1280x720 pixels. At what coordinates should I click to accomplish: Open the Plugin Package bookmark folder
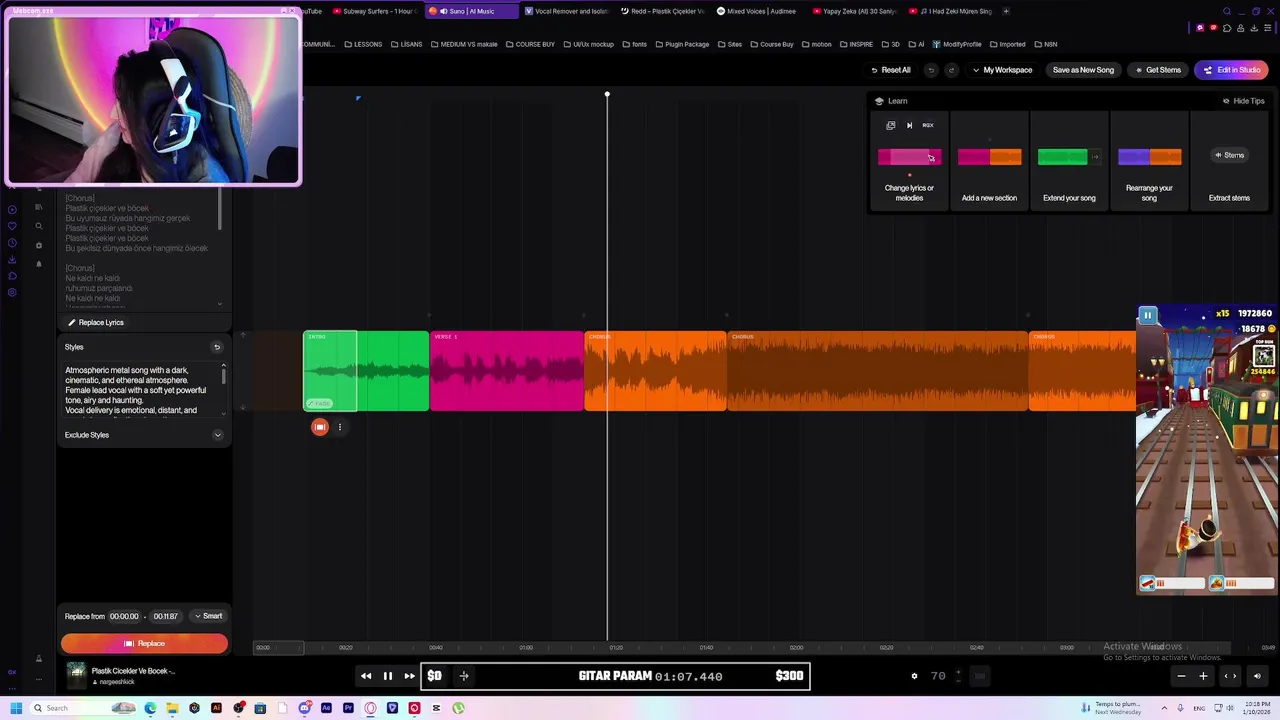pos(682,44)
